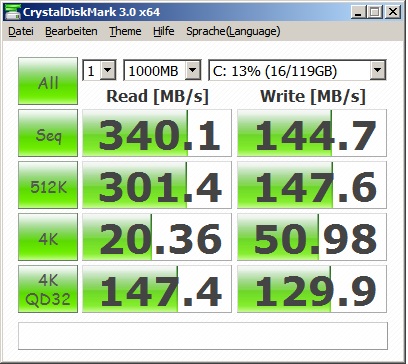Open the Datei menu
This screenshot has width=408, height=364.
(21, 31)
